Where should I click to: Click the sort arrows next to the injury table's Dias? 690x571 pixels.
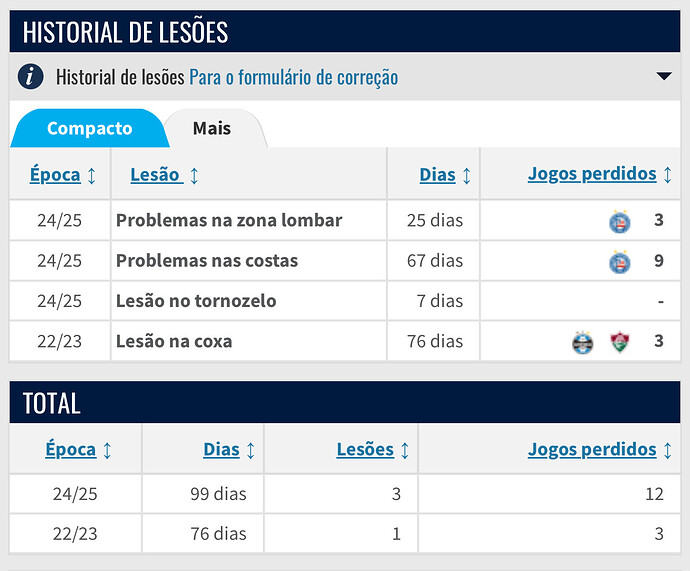(466, 176)
